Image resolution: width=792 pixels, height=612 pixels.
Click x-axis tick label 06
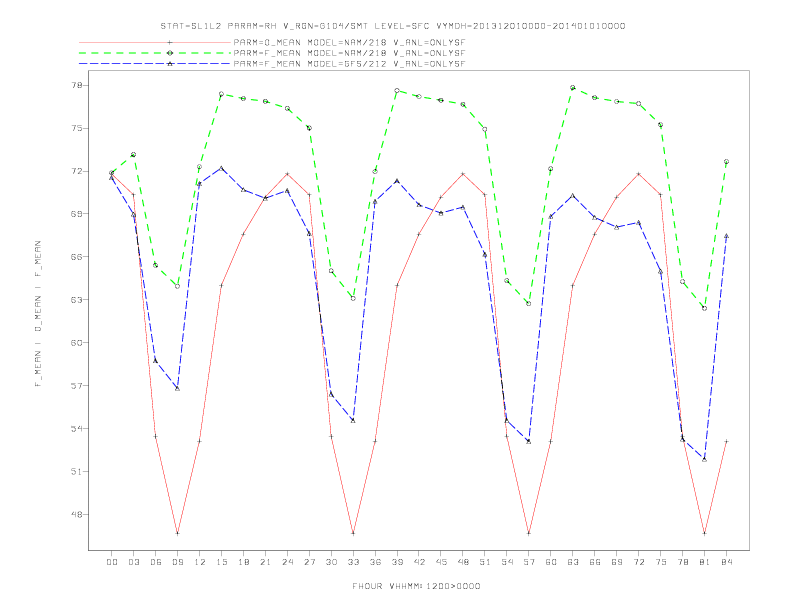coord(156,562)
